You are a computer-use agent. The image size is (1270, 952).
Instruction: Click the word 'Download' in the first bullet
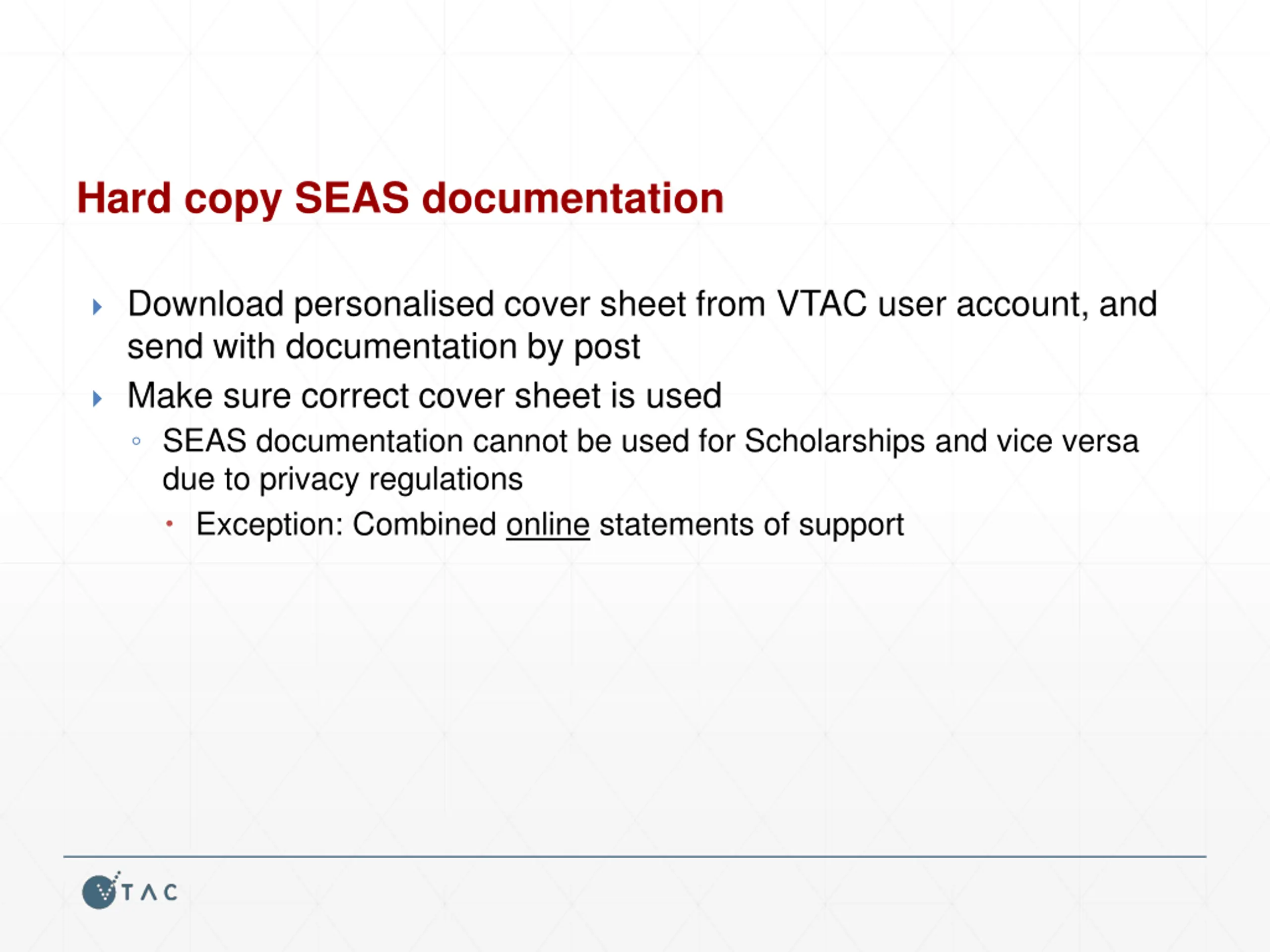coord(205,303)
